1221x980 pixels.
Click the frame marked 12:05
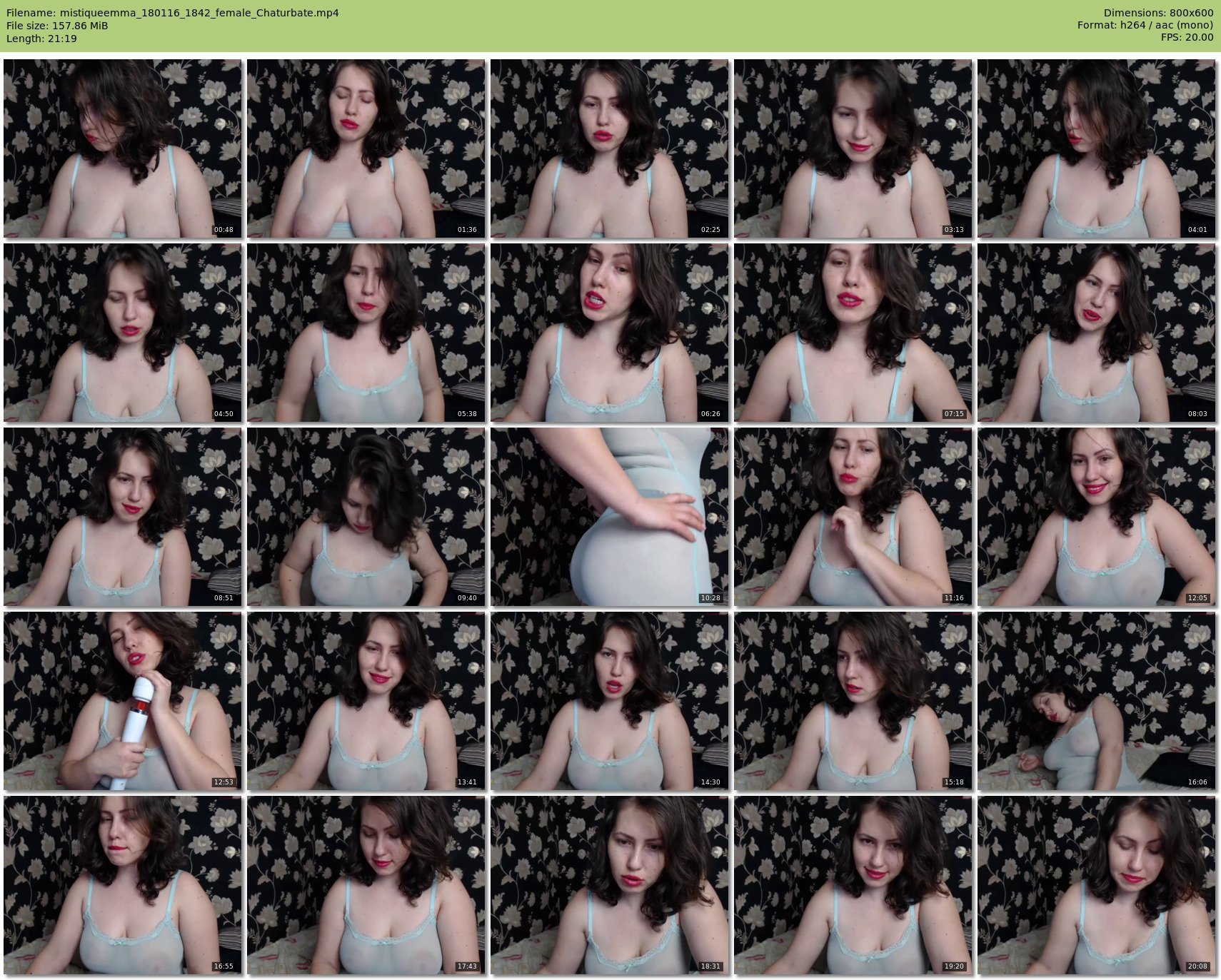pos(1097,517)
